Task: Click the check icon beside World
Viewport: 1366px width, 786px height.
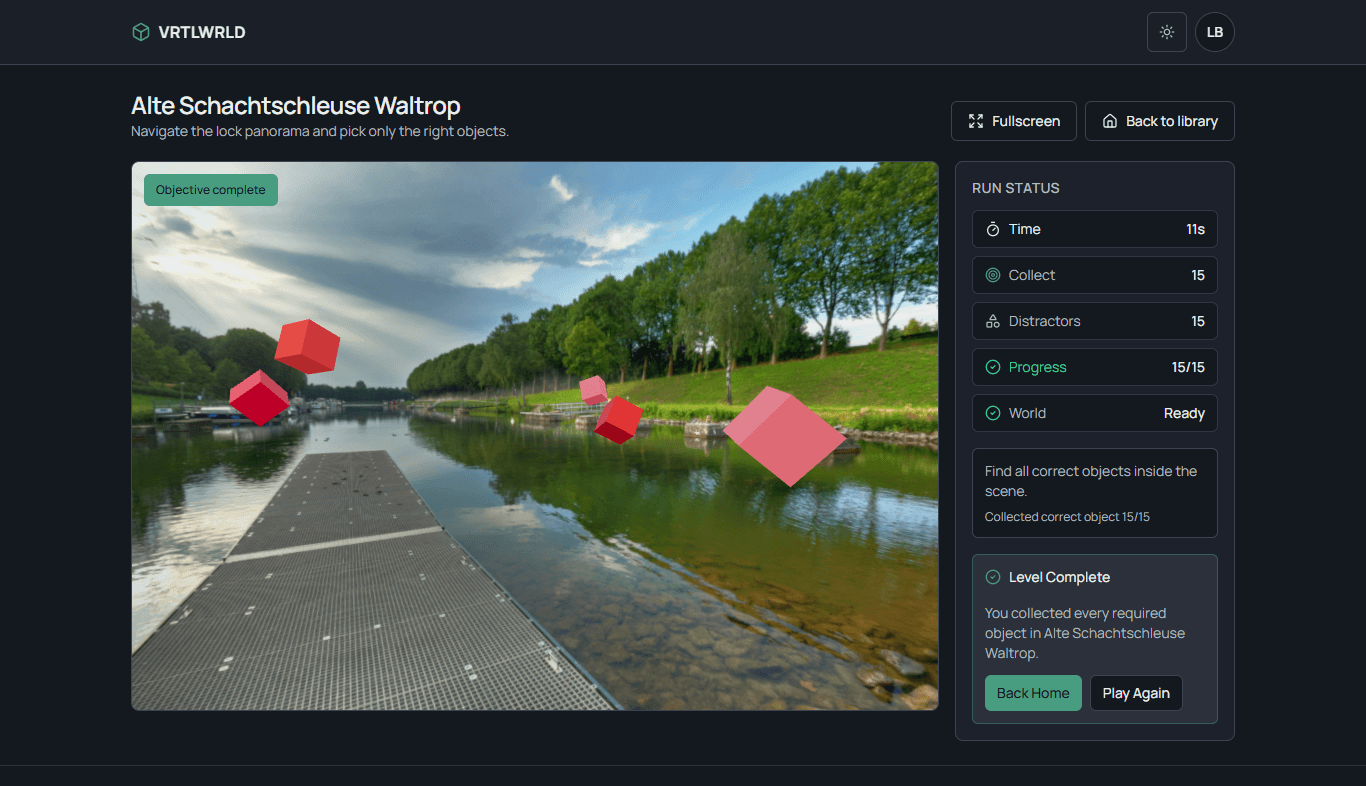Action: [993, 413]
